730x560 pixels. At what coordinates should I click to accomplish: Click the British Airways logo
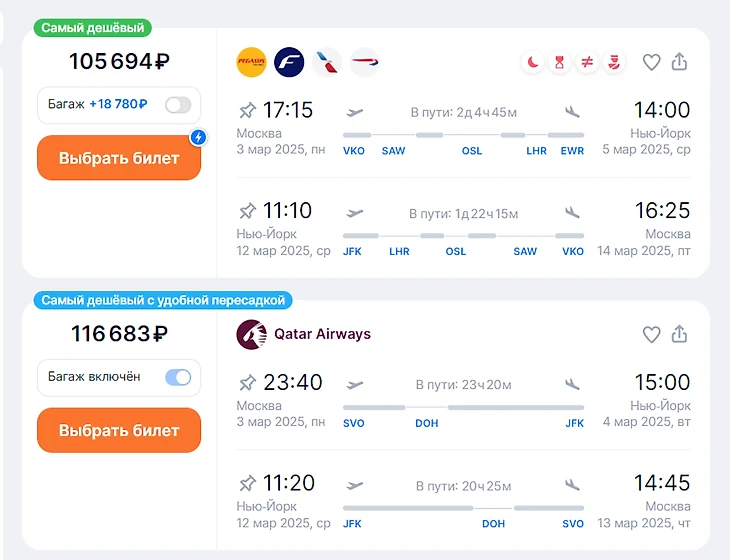click(x=365, y=62)
